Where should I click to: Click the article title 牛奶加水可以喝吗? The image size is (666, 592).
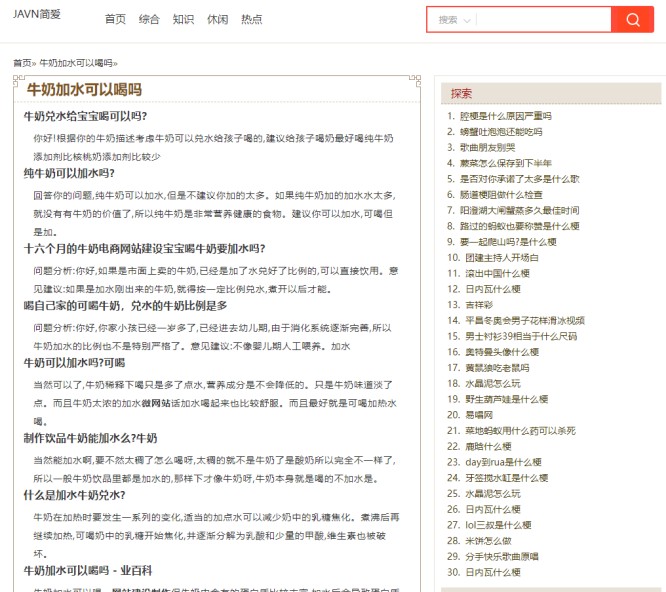(84, 90)
